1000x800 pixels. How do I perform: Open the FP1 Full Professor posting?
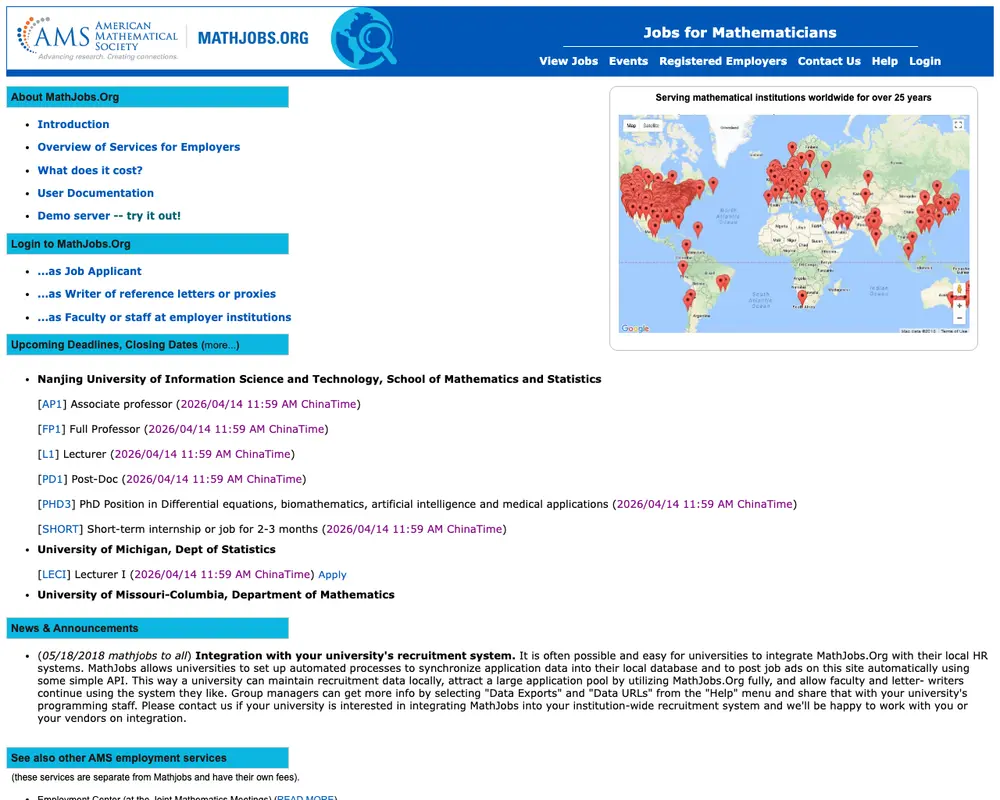[x=51, y=429]
